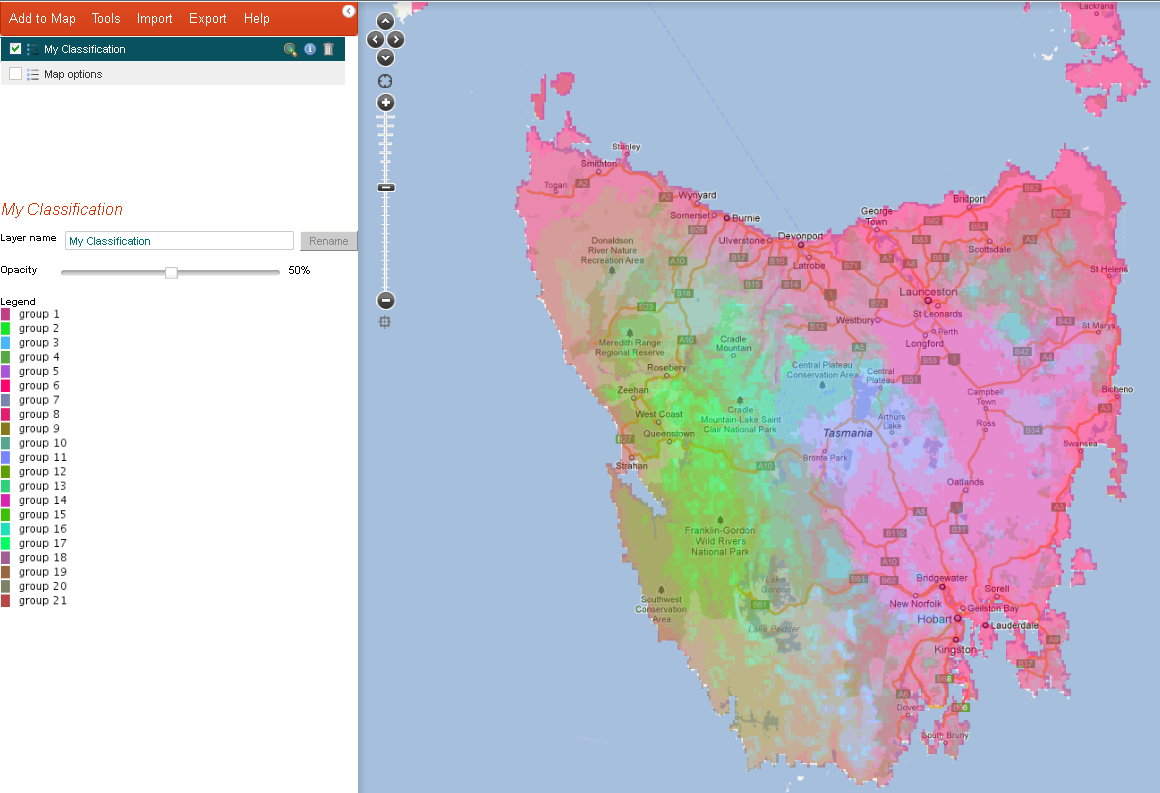Click the Launceston label on map
The height and width of the screenshot is (793, 1160).
click(x=928, y=291)
